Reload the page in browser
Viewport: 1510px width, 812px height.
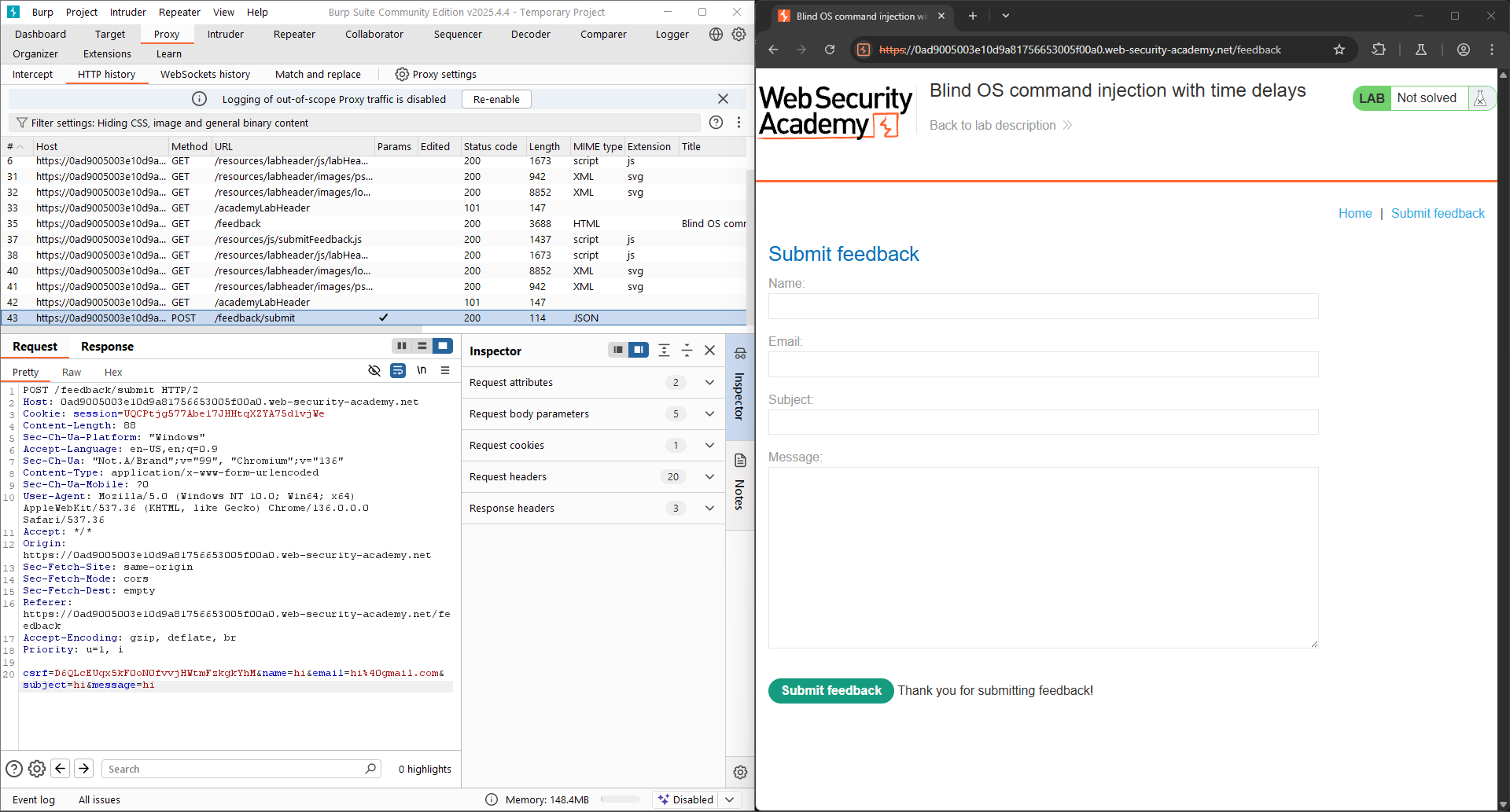click(x=830, y=50)
